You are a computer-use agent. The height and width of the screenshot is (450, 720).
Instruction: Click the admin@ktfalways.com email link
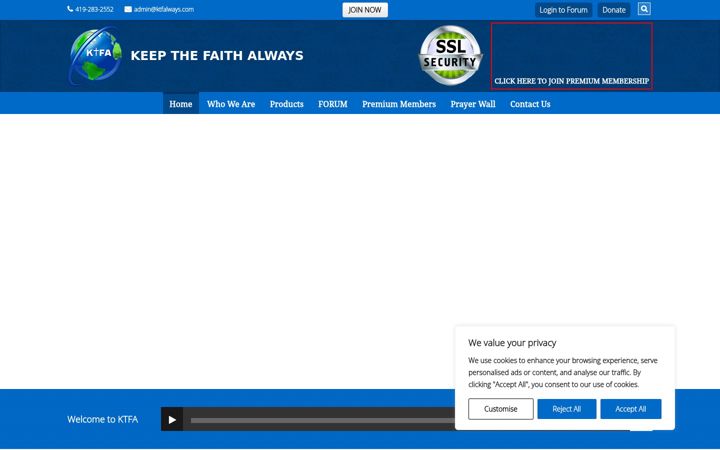tap(163, 9)
